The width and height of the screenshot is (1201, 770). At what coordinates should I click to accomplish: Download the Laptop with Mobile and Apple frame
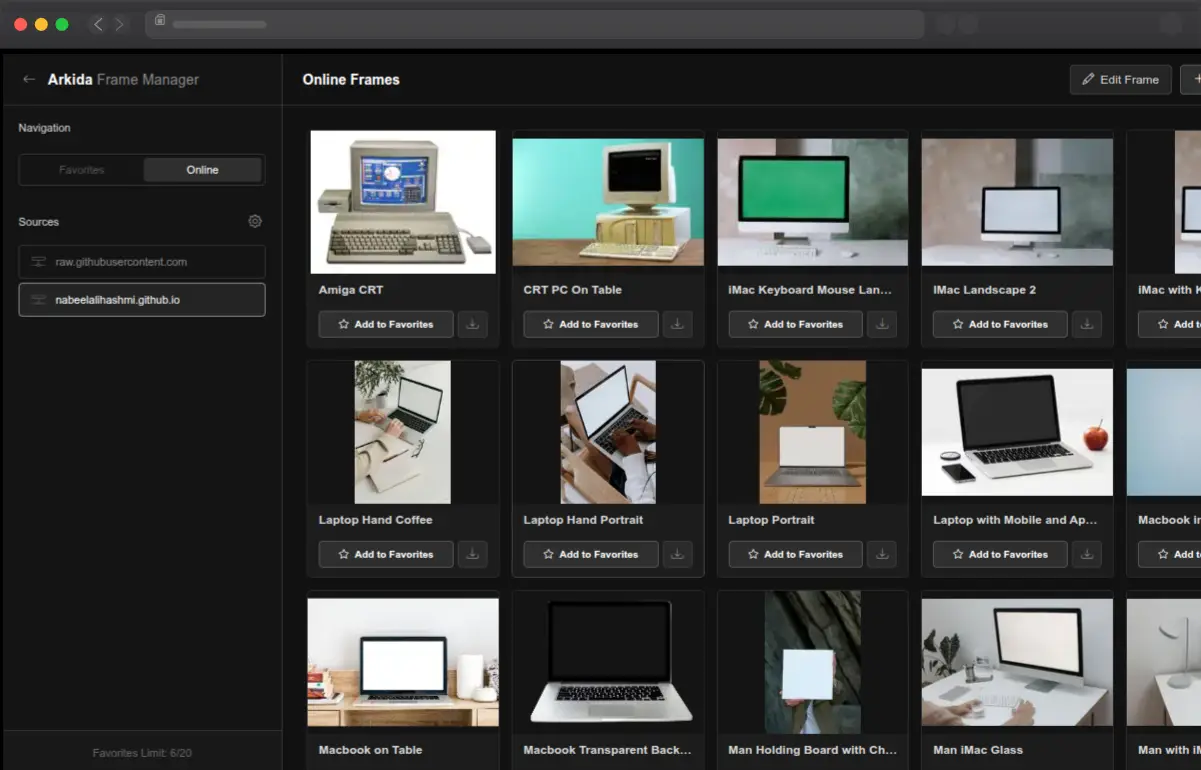coord(1087,554)
